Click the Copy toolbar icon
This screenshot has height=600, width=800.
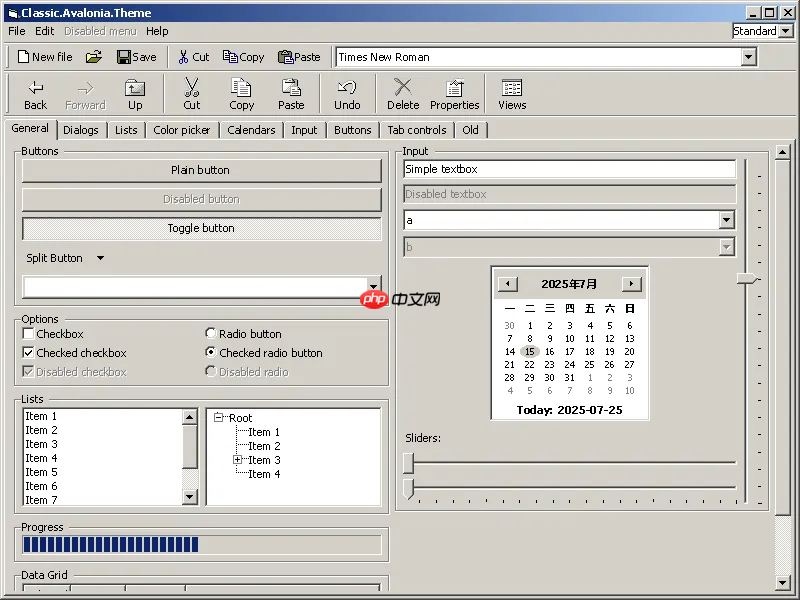tap(243, 56)
